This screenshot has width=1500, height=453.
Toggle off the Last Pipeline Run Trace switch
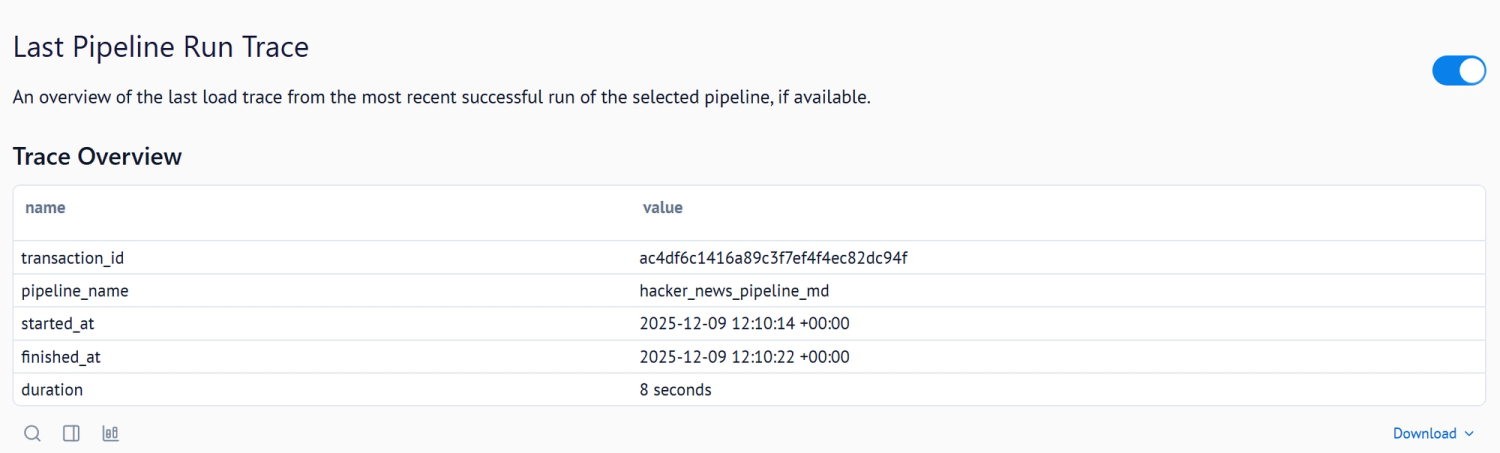pyautogui.click(x=1459, y=70)
